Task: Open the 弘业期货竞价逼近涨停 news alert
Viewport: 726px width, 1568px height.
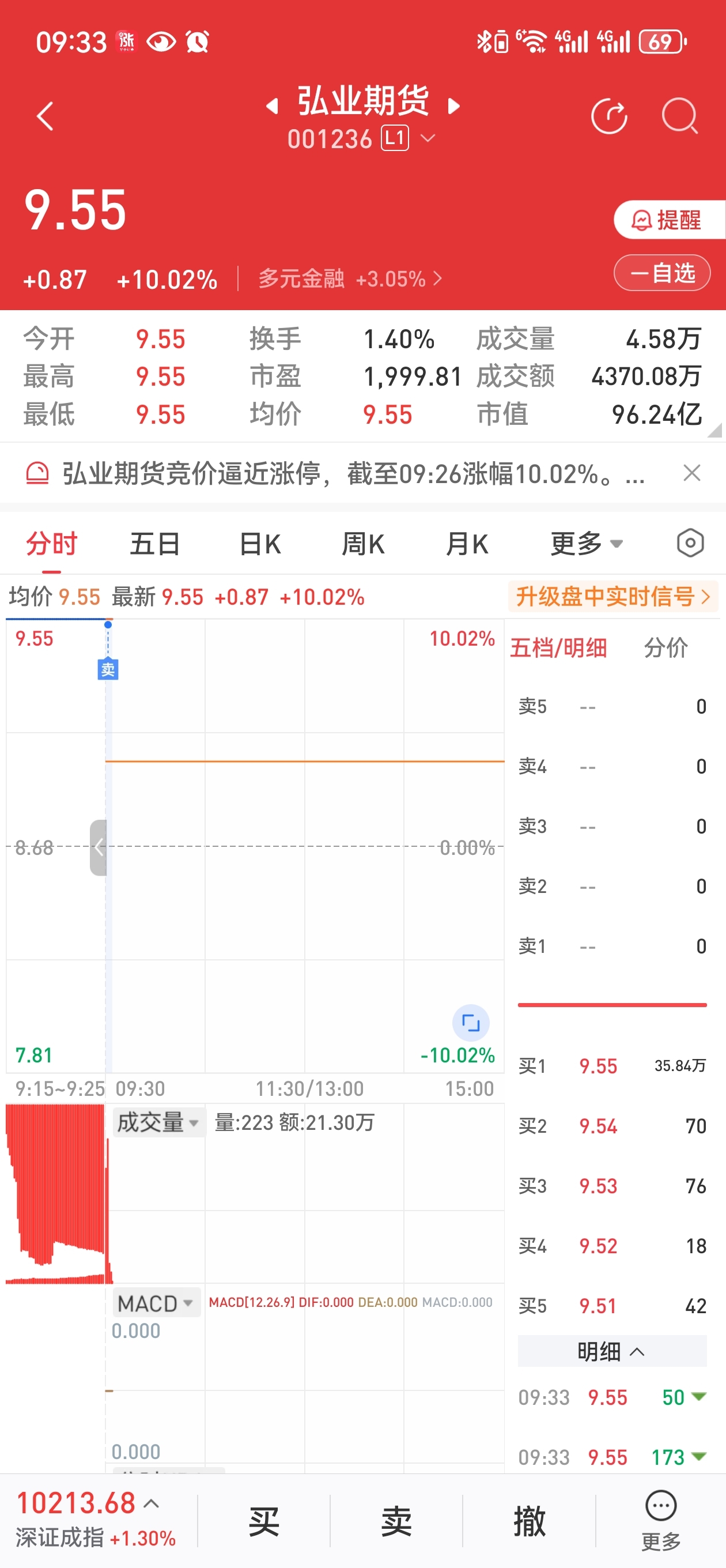Action: click(x=353, y=473)
